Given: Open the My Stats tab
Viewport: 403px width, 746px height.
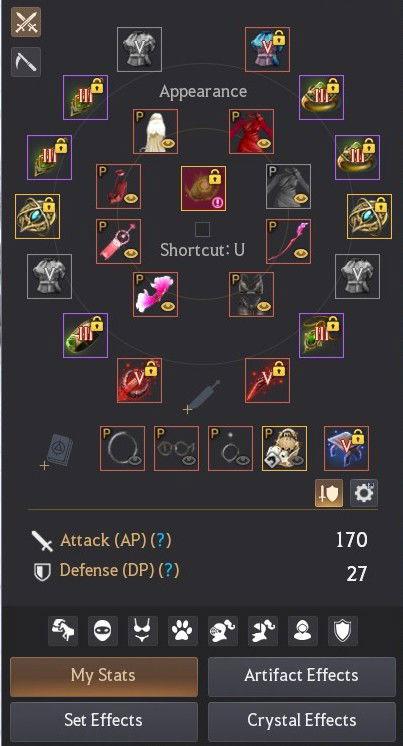Looking at the screenshot, I should click(104, 677).
